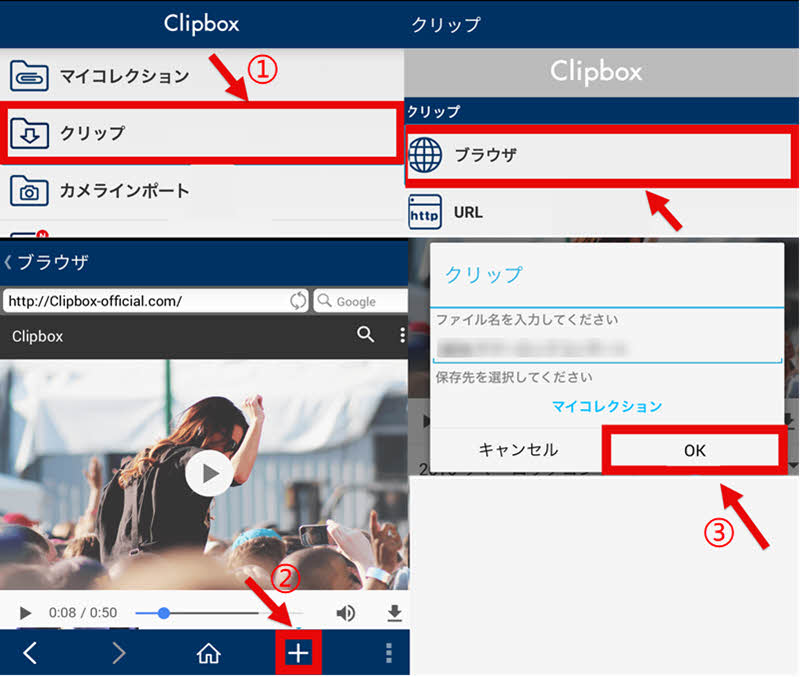
Task: Select the http icon beside URL
Action: pos(425,212)
